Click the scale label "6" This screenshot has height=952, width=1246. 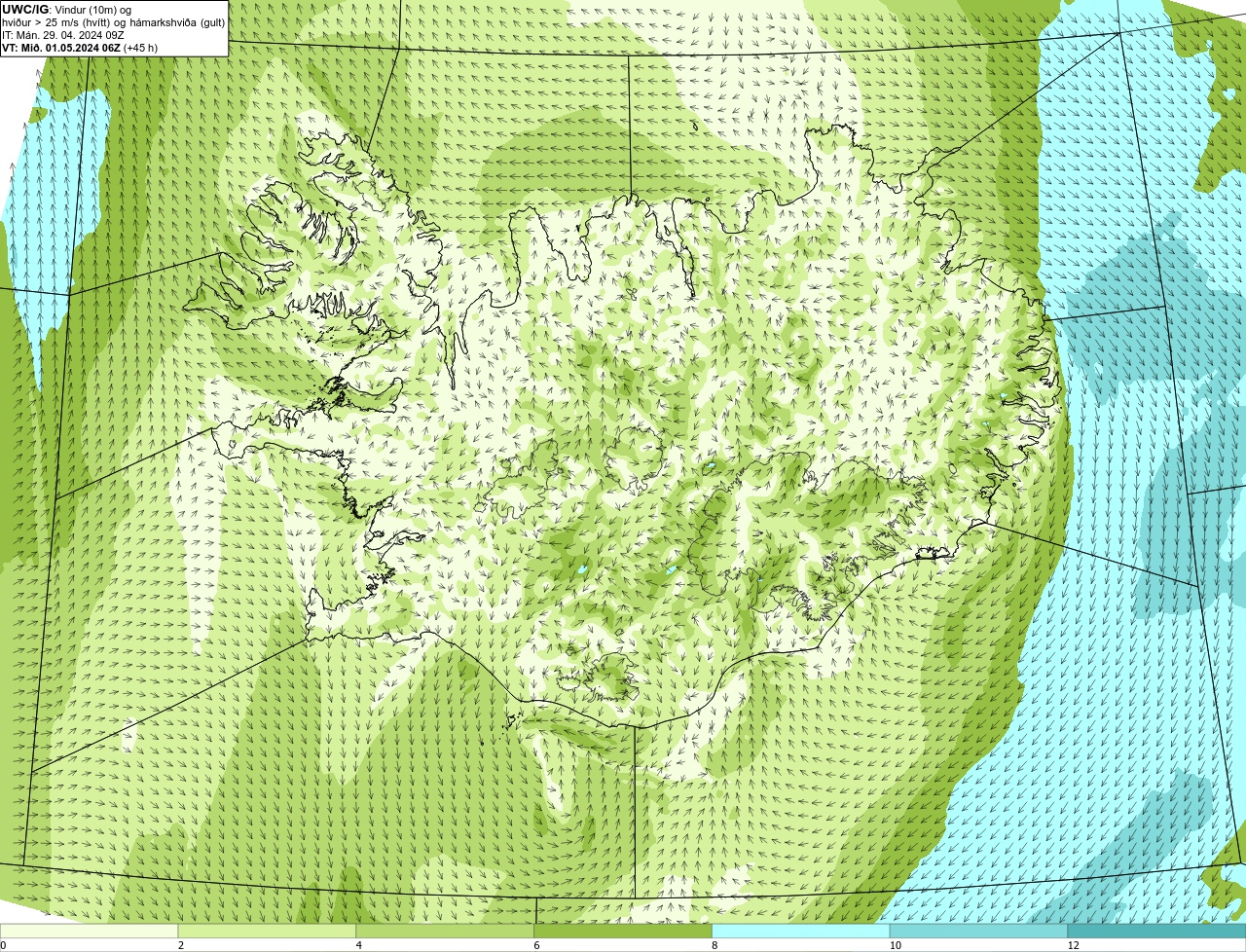tap(537, 945)
